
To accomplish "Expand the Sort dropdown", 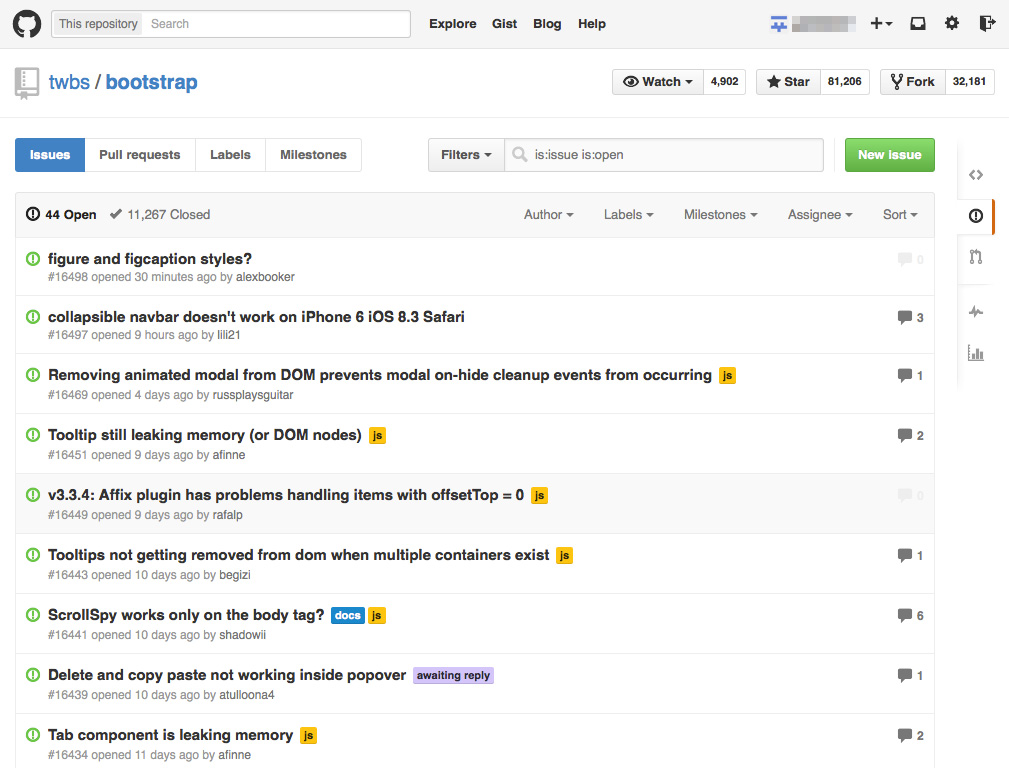I will tap(899, 214).
